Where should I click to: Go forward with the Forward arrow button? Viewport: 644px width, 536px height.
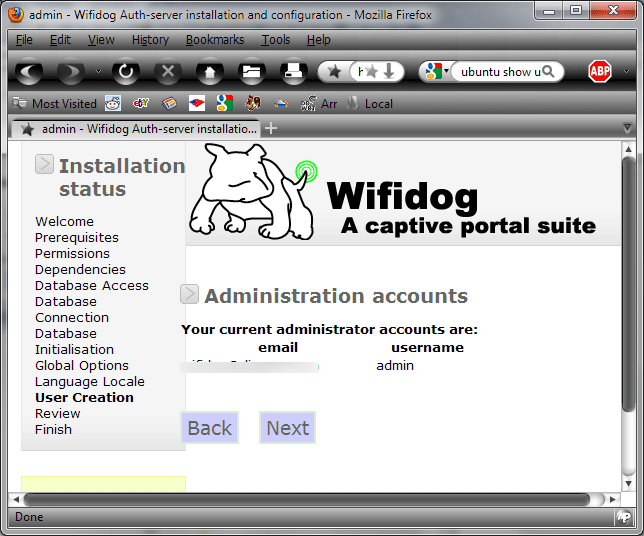pyautogui.click(x=71, y=71)
